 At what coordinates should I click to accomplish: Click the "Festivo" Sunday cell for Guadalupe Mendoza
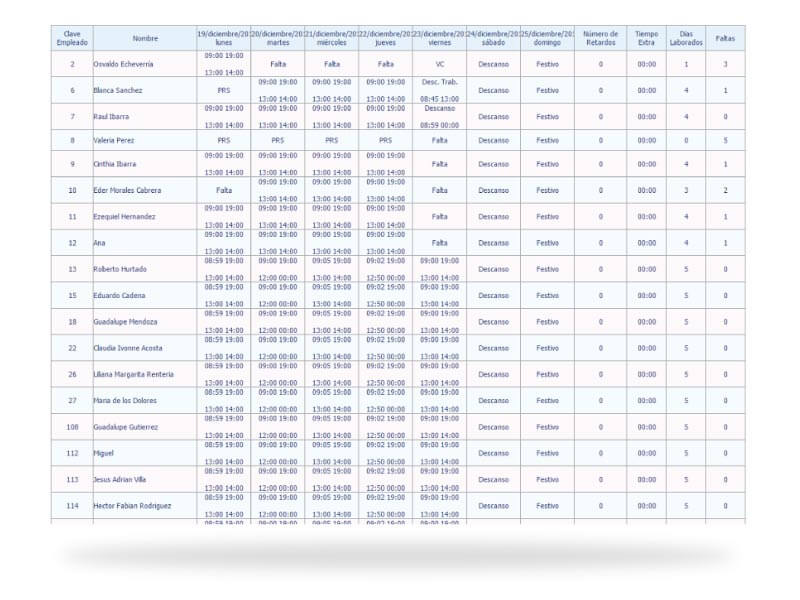[x=547, y=322]
